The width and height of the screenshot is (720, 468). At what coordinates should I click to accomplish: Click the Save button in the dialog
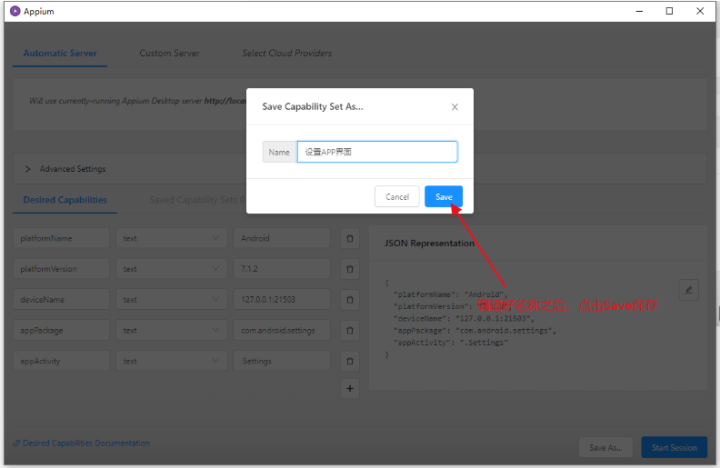(x=443, y=197)
